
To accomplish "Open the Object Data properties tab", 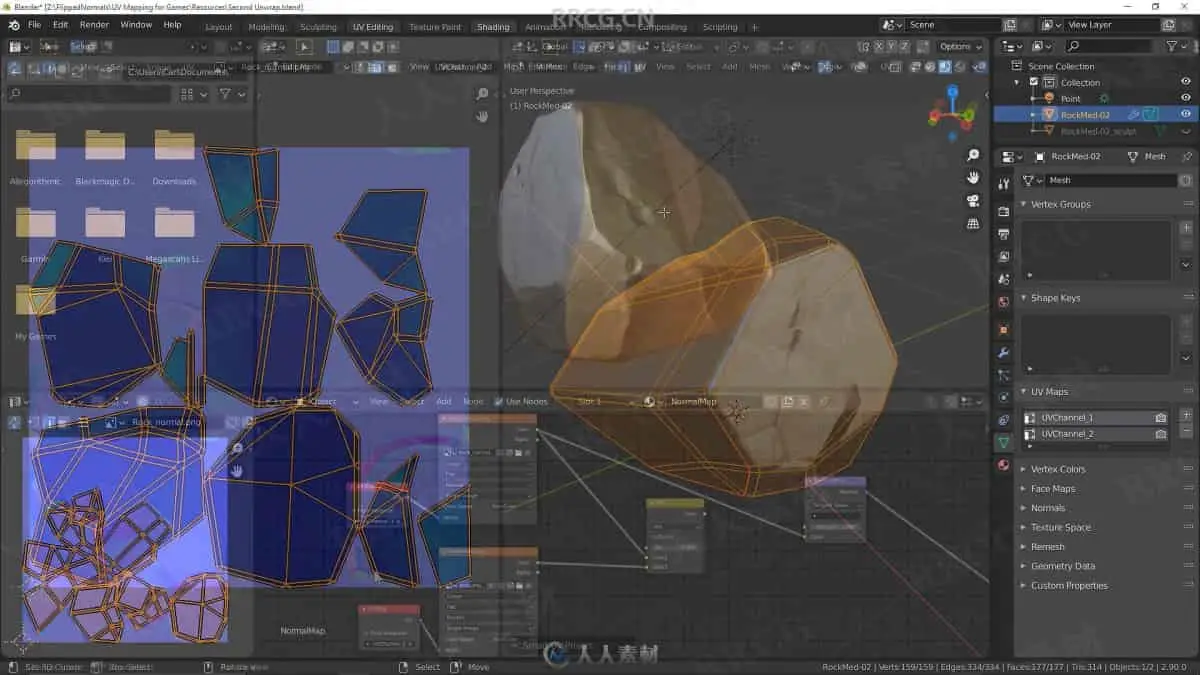I will tap(1004, 442).
